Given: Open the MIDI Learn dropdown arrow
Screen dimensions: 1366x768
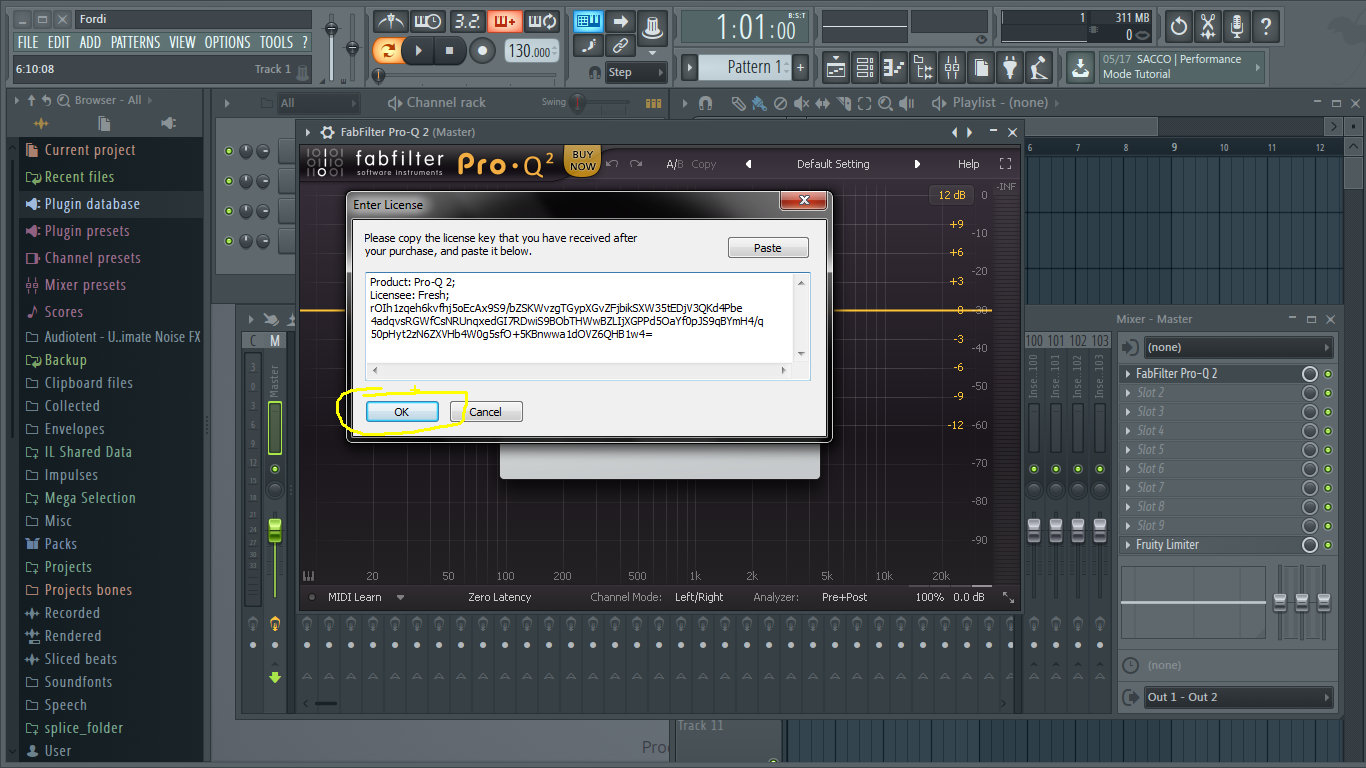Looking at the screenshot, I should coord(400,597).
